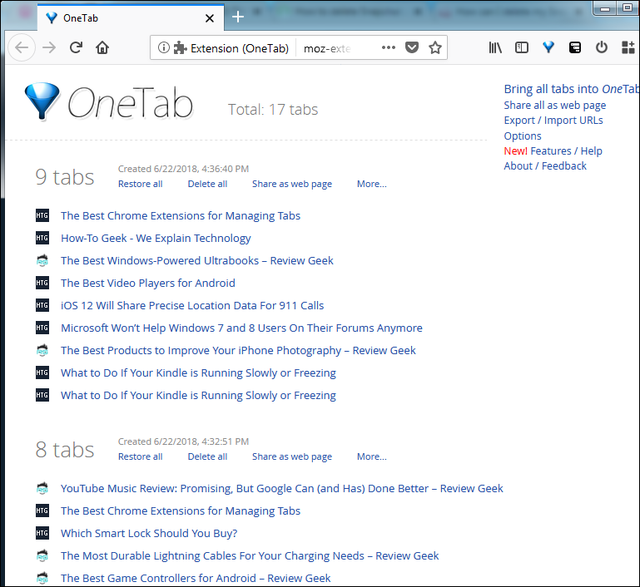Open page actions three-dots menu
This screenshot has width=640, height=587.
pyautogui.click(x=388, y=48)
